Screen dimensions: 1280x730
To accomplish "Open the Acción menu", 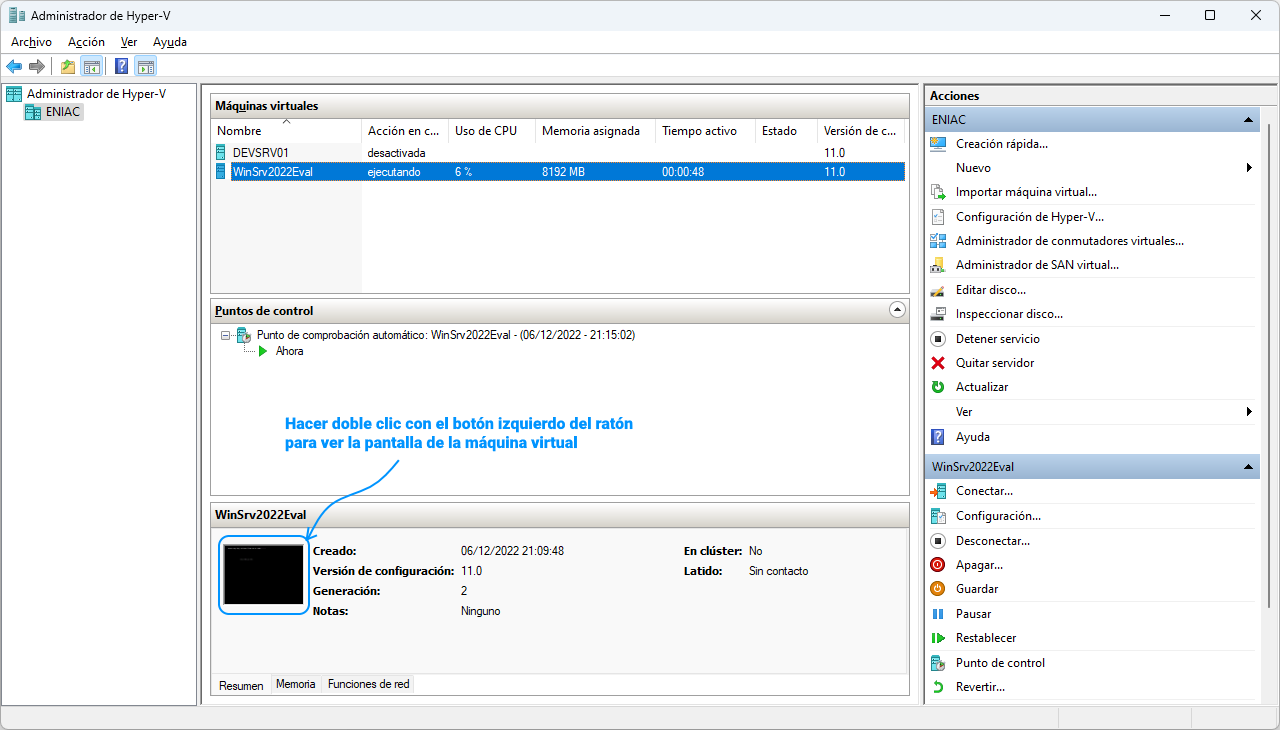I will click(x=86, y=42).
